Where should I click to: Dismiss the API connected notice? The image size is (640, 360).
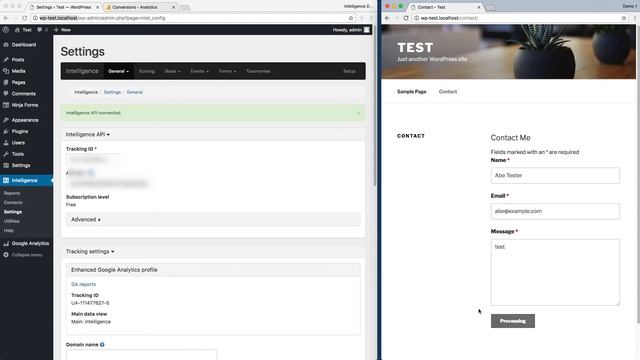358,113
